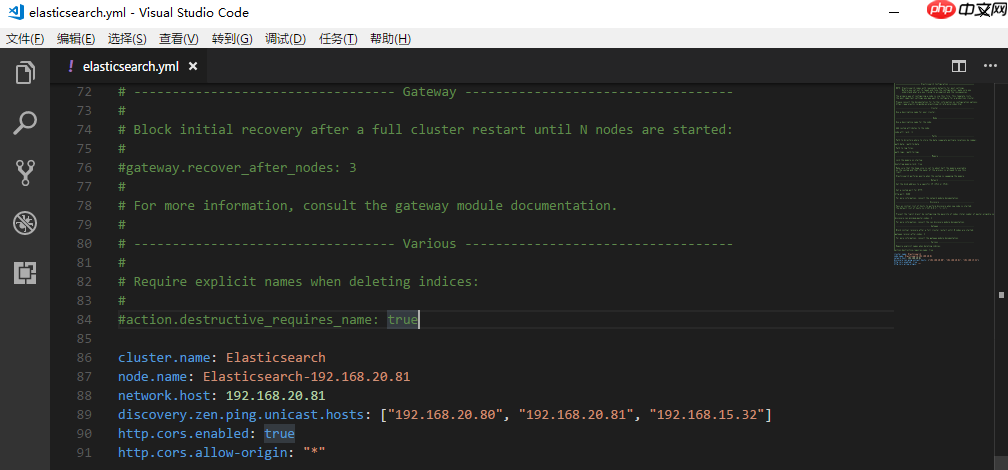
Task: Open the 调试(D) menu
Action: [285, 39]
